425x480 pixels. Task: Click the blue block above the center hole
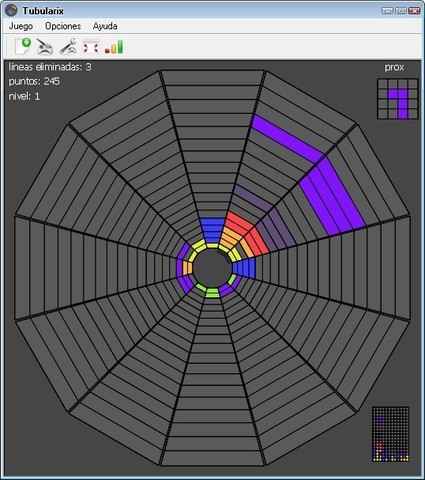point(212,231)
